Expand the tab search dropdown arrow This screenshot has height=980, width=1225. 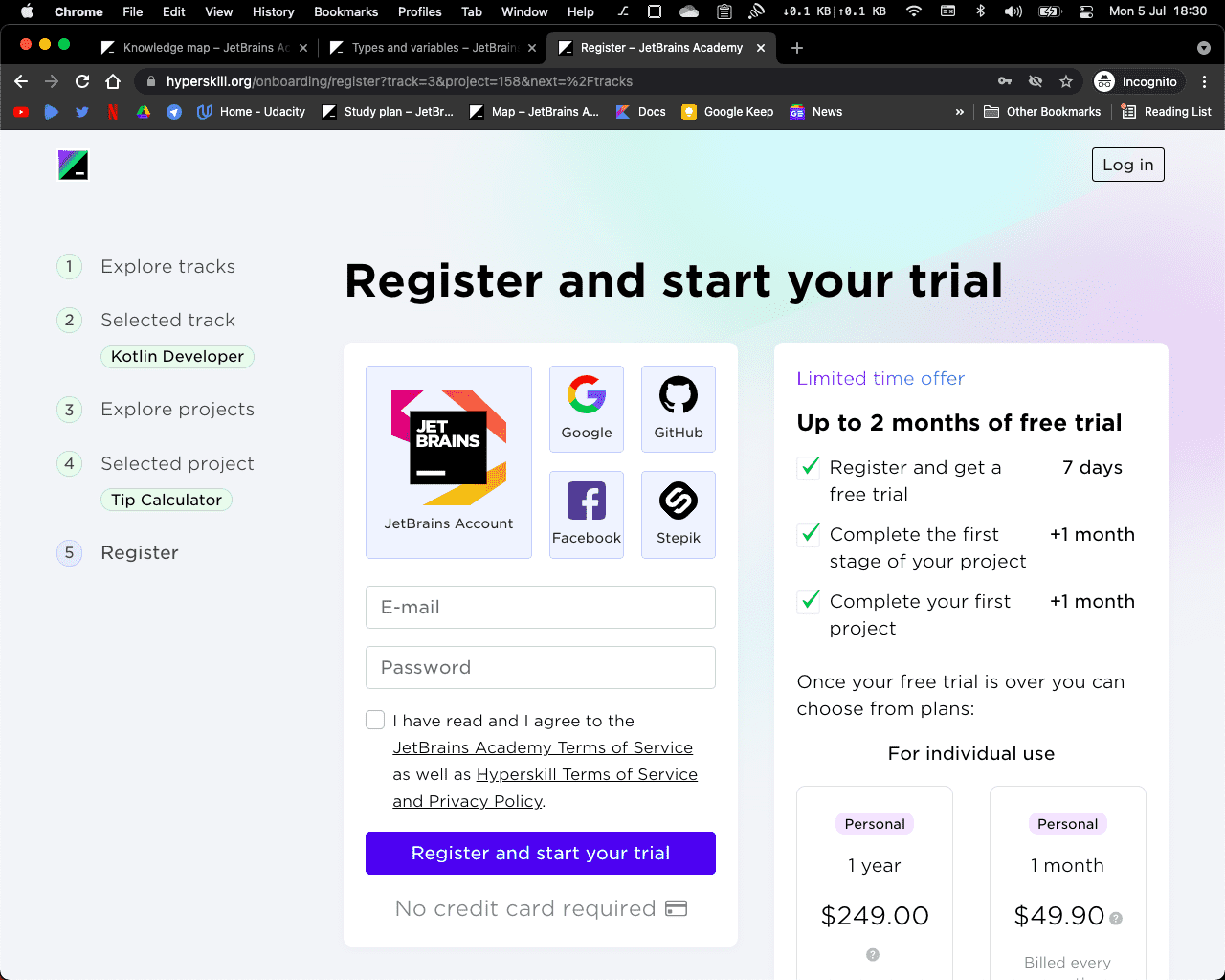pos(1204,48)
